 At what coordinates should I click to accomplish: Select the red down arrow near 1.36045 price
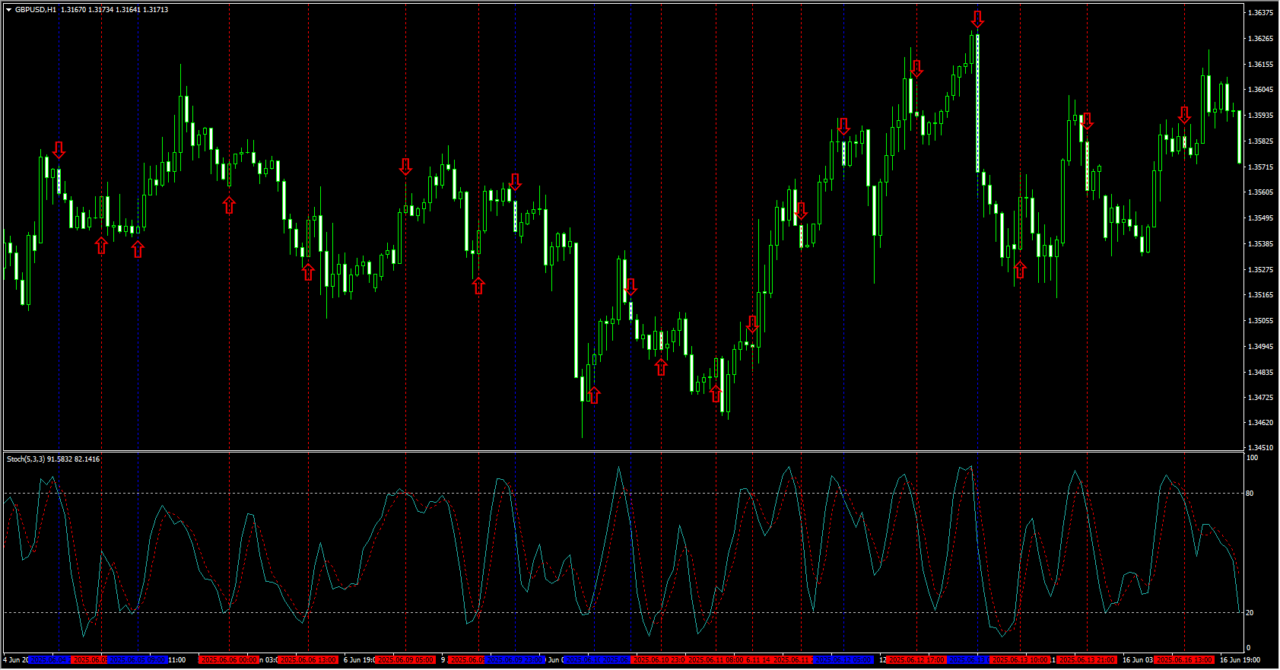pyautogui.click(x=916, y=68)
